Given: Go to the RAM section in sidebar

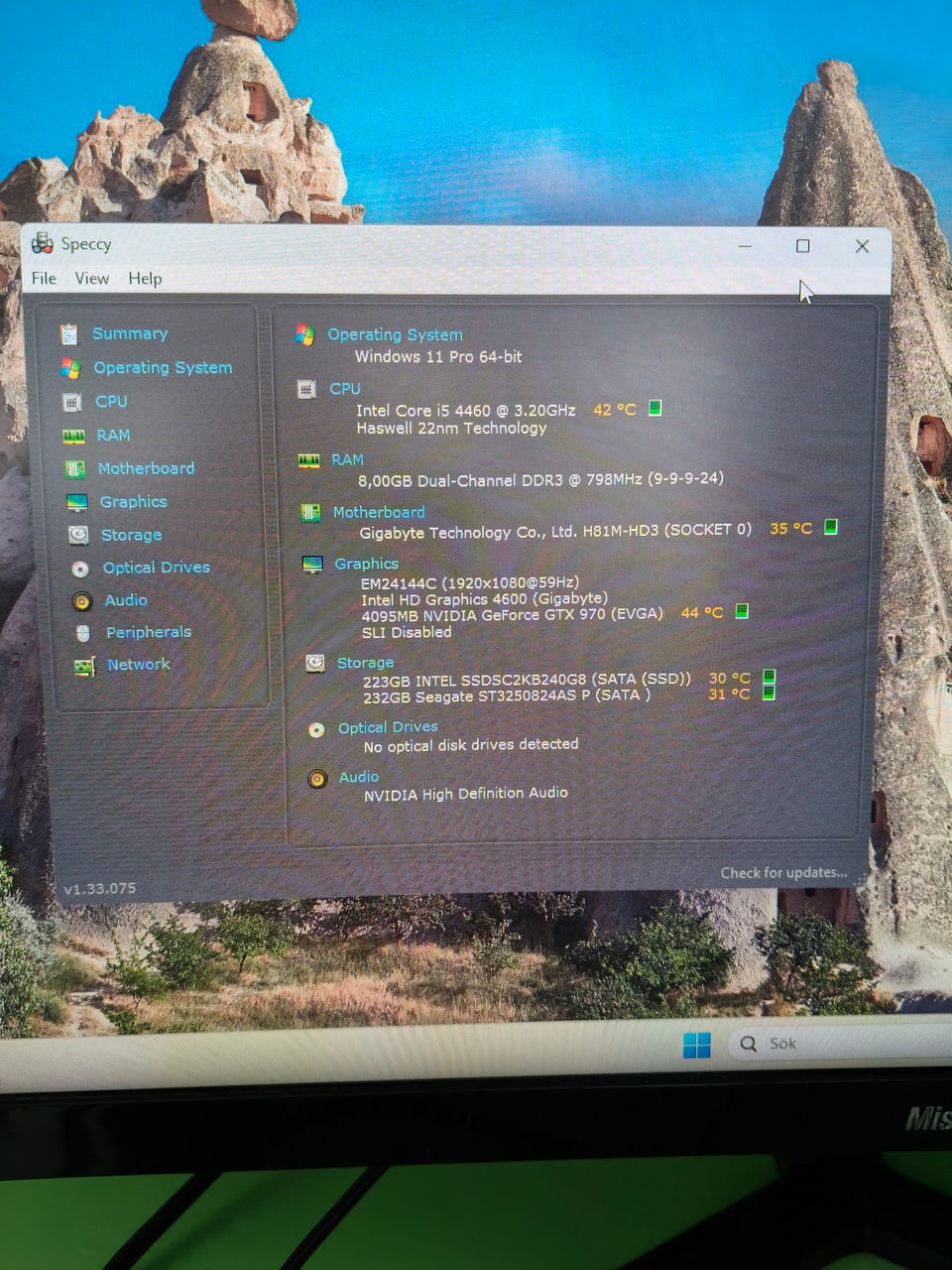Looking at the screenshot, I should [113, 435].
